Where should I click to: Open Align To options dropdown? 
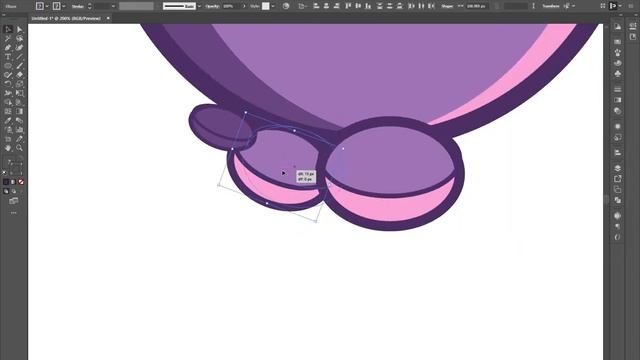click(303, 6)
